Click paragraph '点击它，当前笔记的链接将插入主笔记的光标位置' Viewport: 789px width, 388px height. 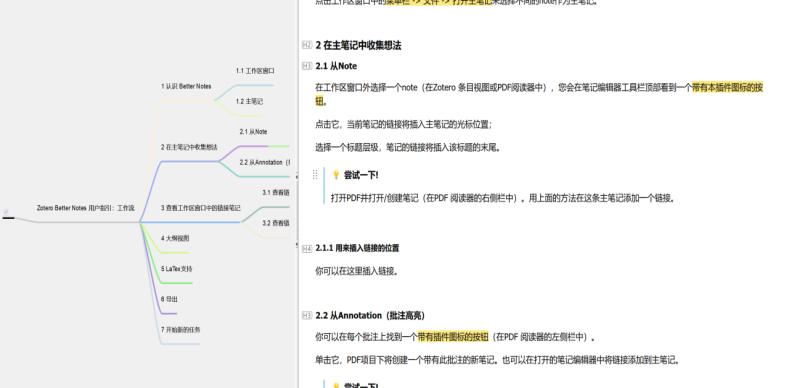tap(404, 124)
